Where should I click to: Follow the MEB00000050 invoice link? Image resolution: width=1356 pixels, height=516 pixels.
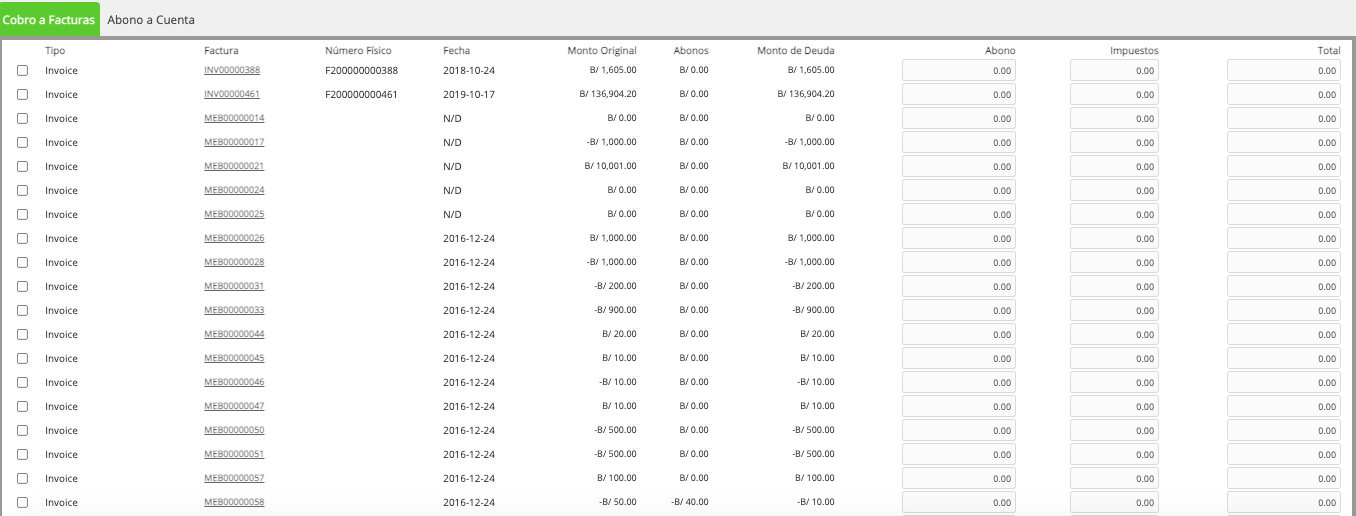point(234,430)
